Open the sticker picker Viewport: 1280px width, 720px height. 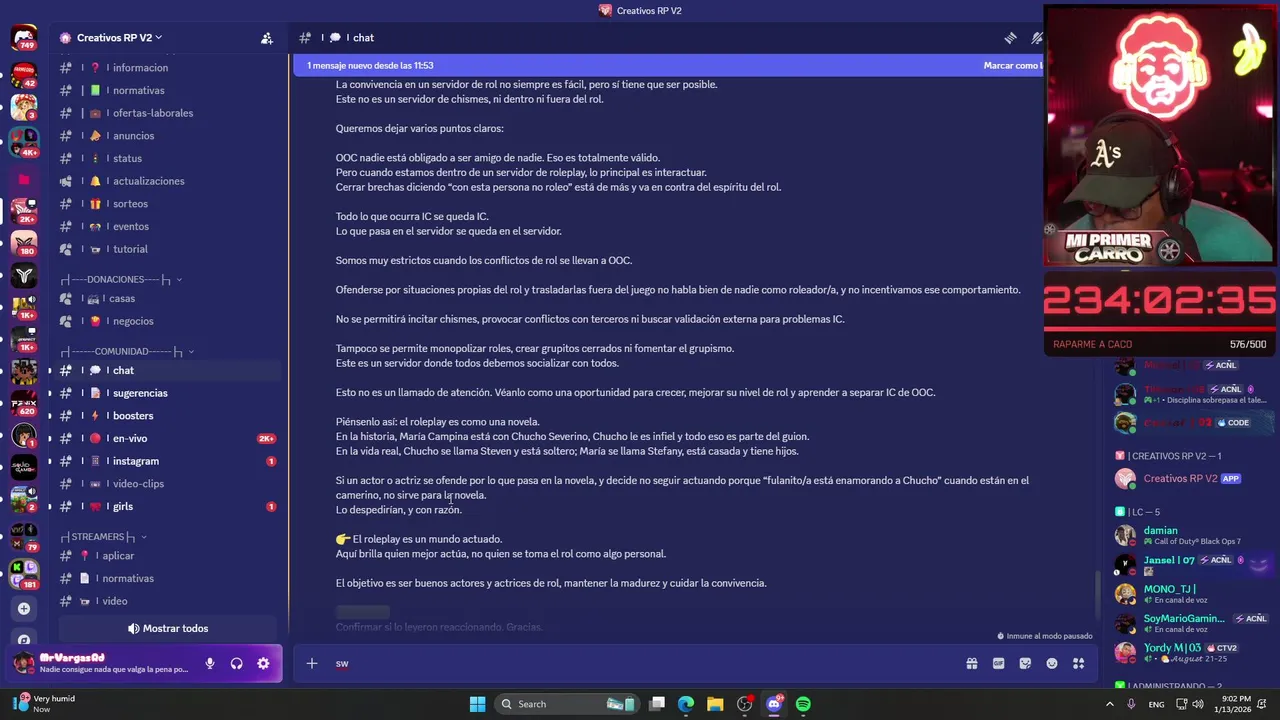pos(1025,663)
